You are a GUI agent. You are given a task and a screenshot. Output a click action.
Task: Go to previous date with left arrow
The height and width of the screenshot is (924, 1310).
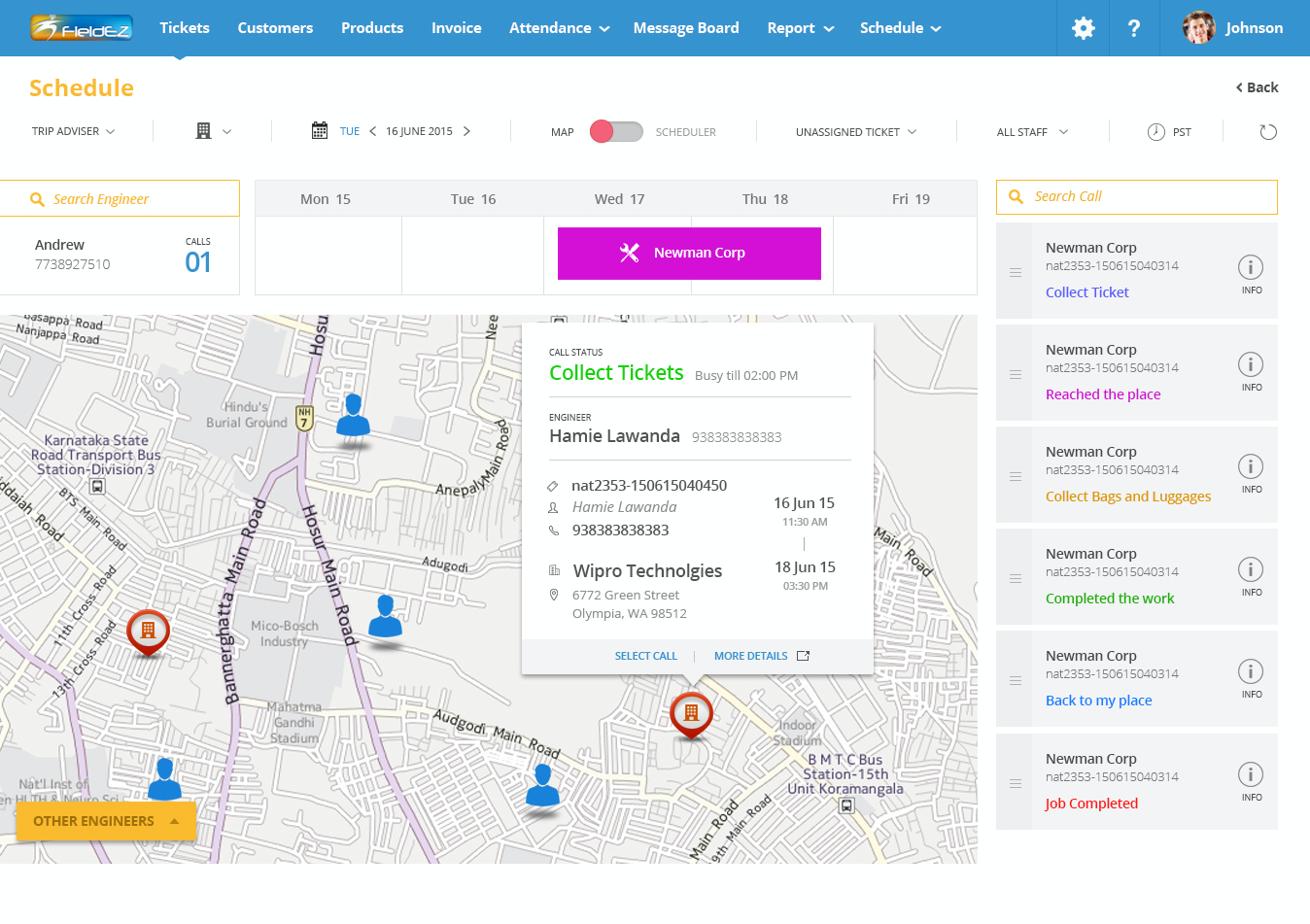pos(372,131)
